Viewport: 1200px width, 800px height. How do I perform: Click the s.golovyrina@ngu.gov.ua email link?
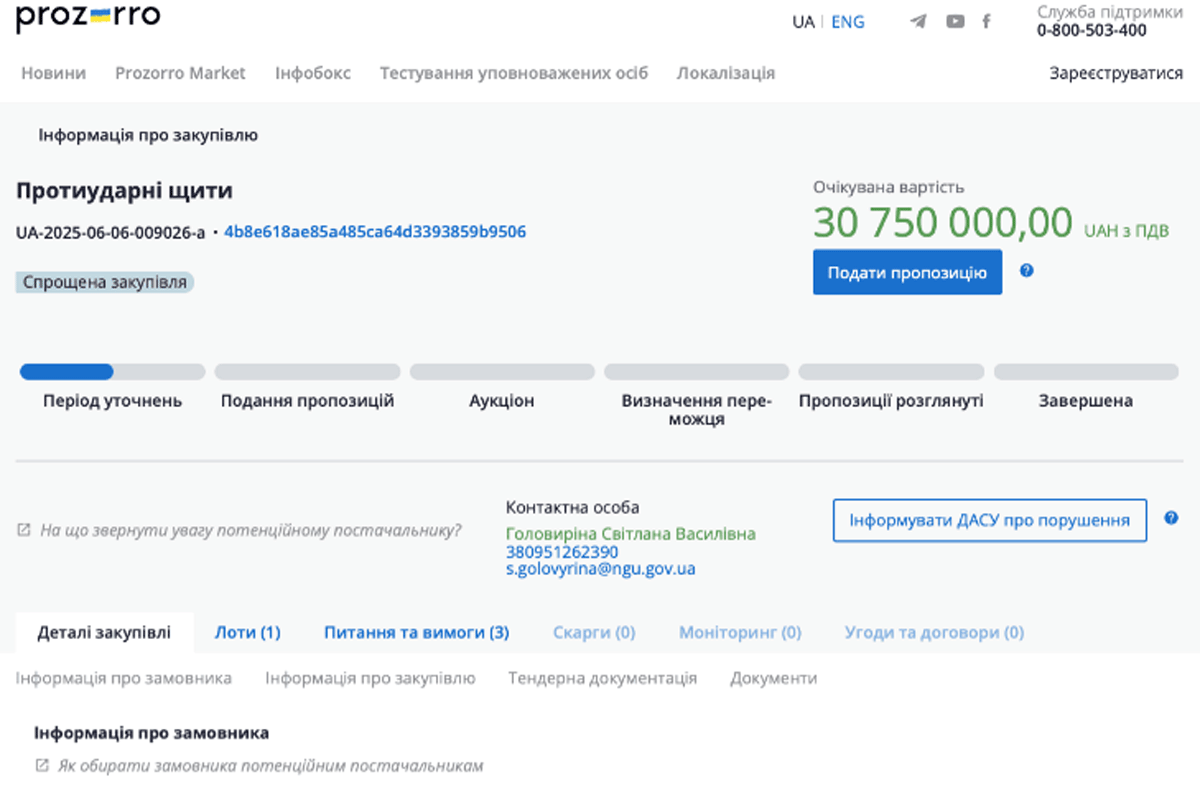[601, 569]
